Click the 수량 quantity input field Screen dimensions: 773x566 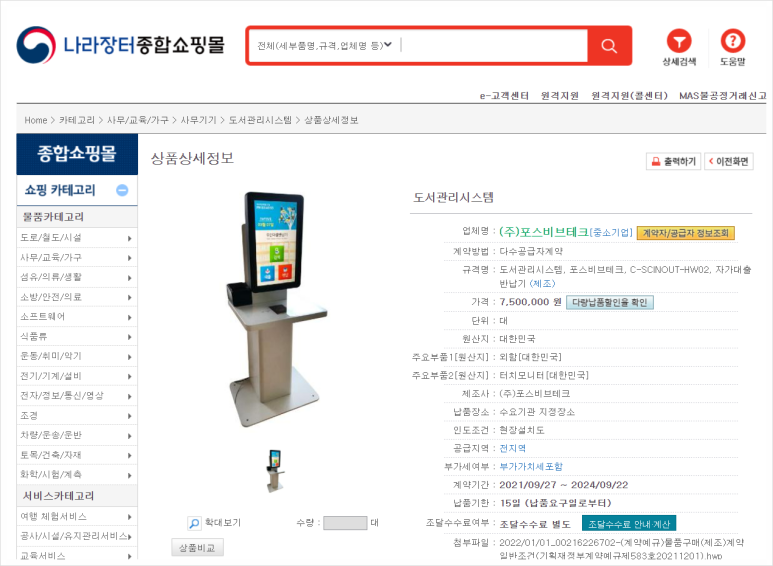tap(345, 523)
